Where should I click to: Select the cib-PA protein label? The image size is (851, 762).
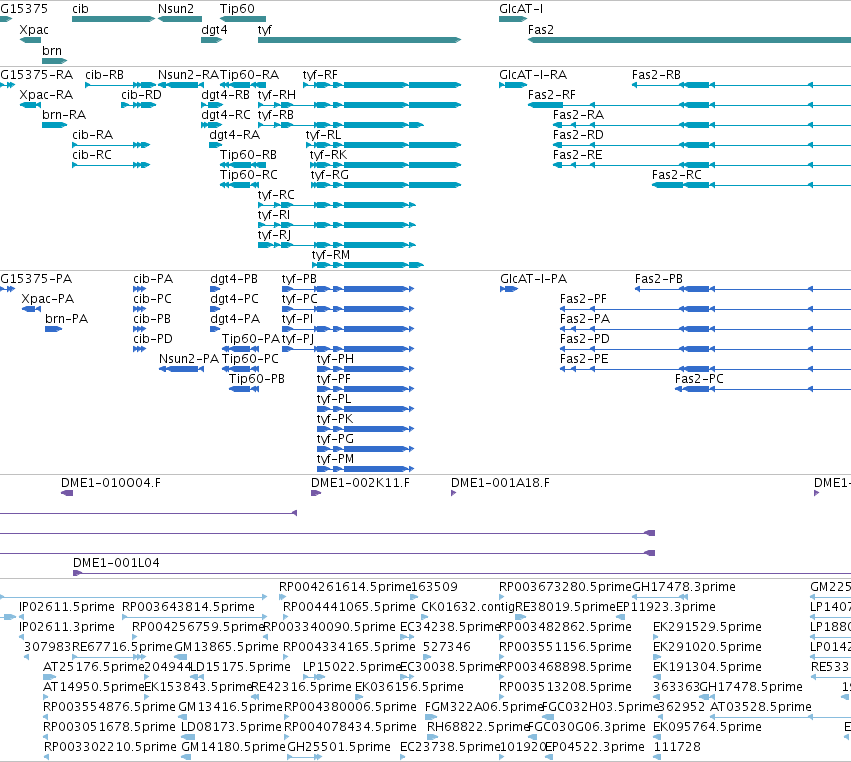point(153,279)
